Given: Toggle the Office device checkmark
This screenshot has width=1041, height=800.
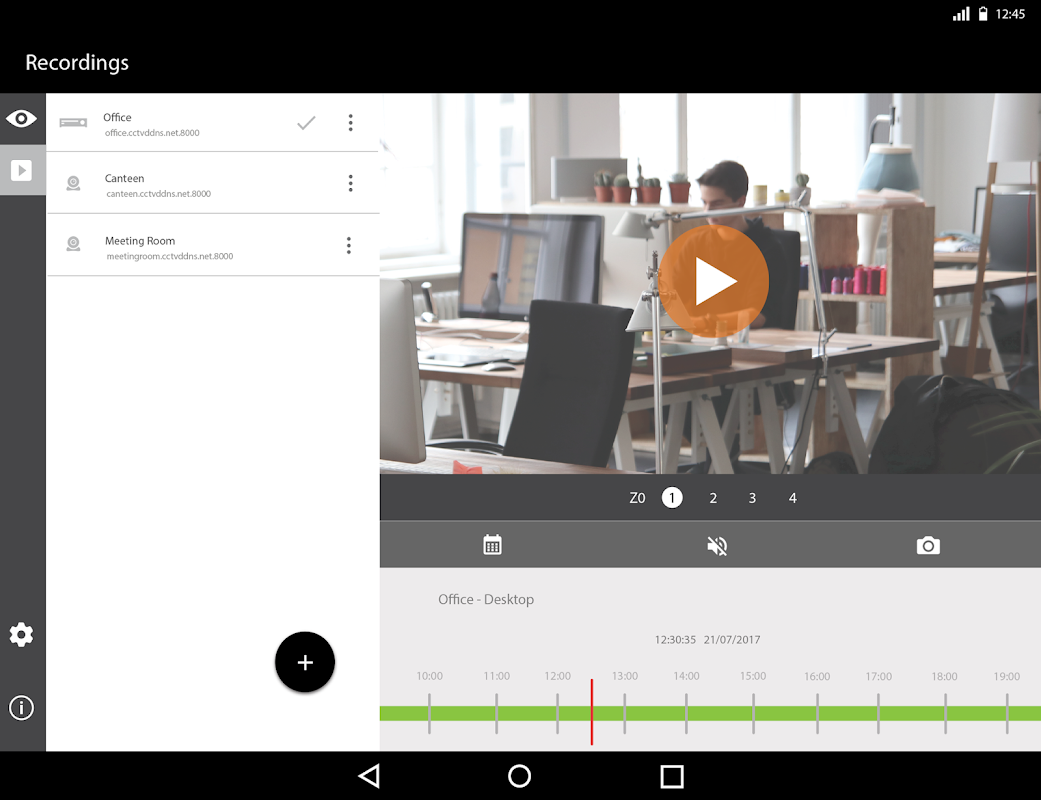Looking at the screenshot, I should [306, 123].
